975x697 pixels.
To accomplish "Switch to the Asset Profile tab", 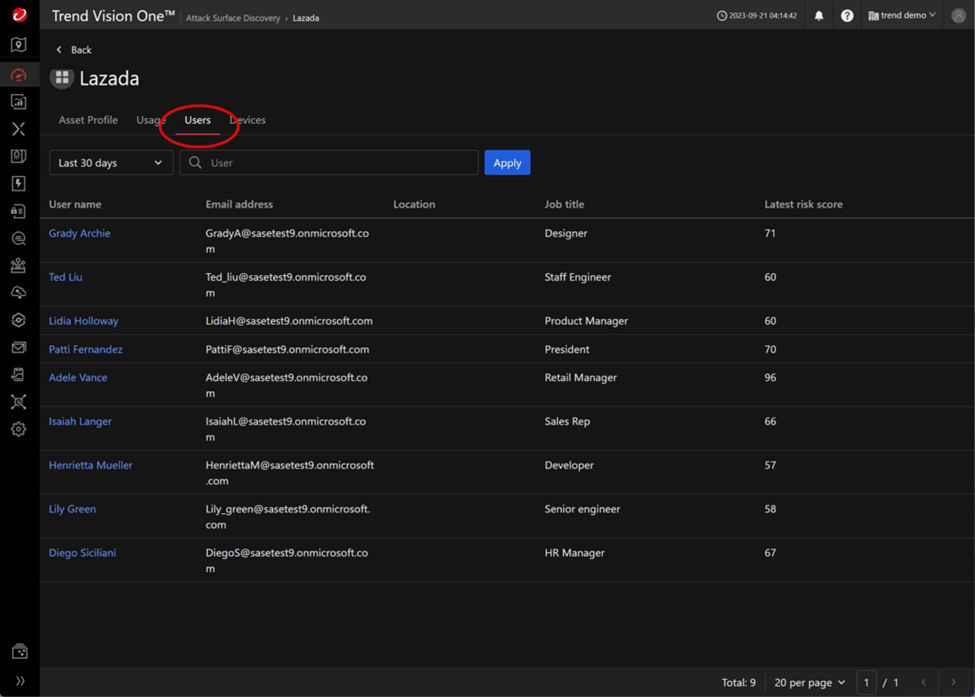I will (88, 120).
